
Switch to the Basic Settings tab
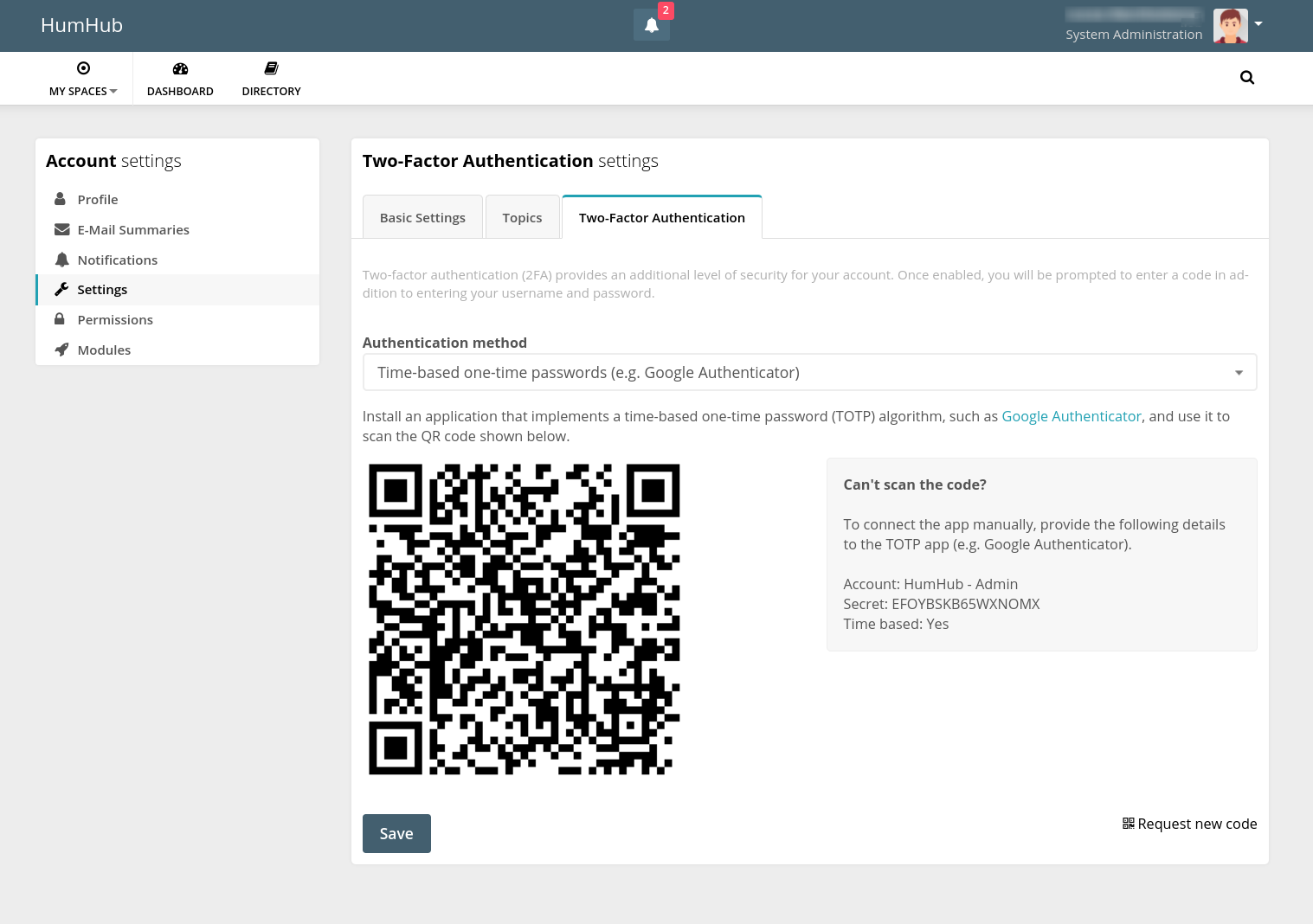(x=422, y=217)
